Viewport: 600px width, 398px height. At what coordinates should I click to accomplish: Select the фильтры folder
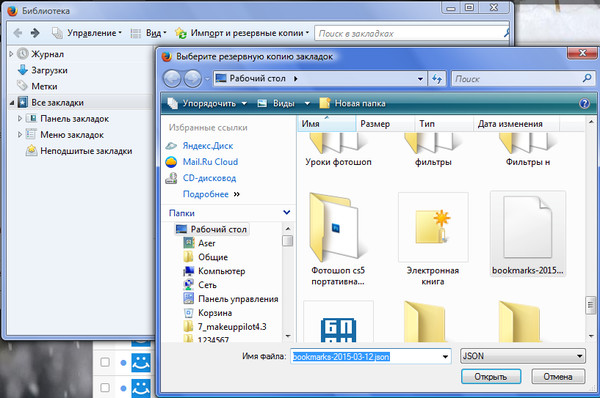[x=433, y=150]
